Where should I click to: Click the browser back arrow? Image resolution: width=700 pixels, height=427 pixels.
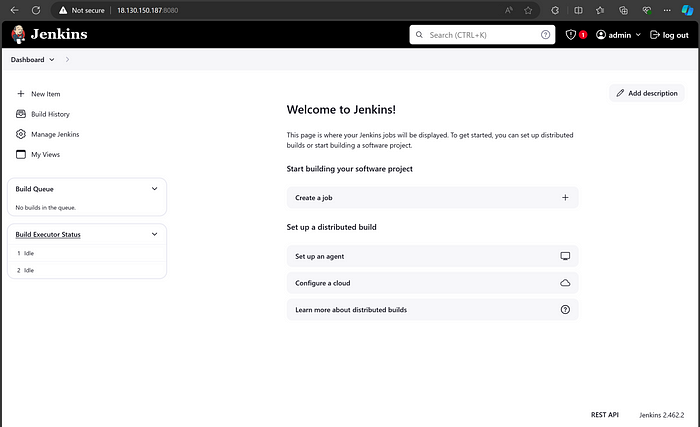click(x=14, y=10)
